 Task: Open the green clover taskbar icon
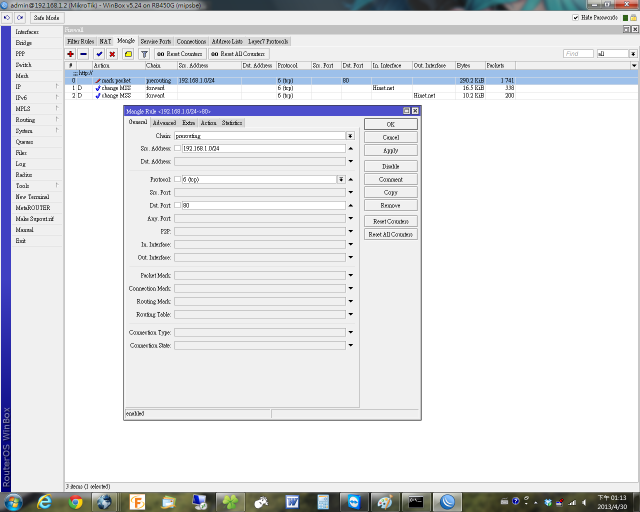(x=230, y=502)
